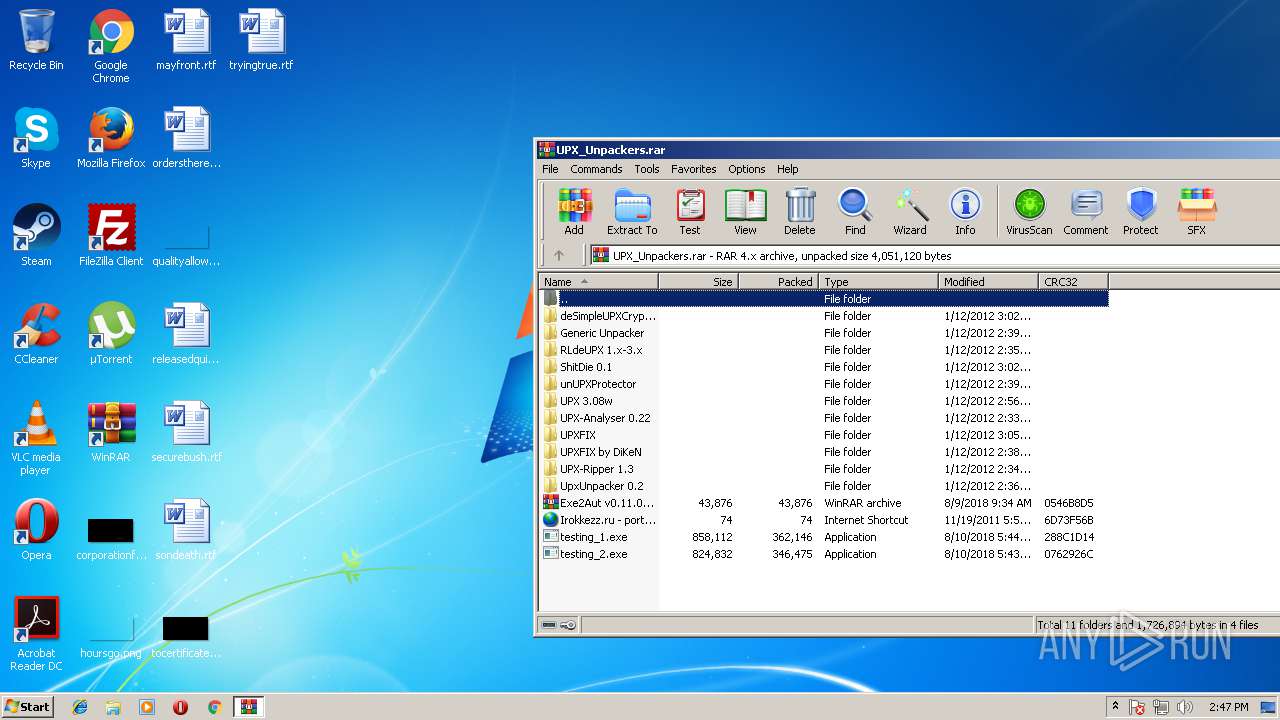Open the Wizard tool
Viewport: 1280px width, 720px height.
(910, 212)
